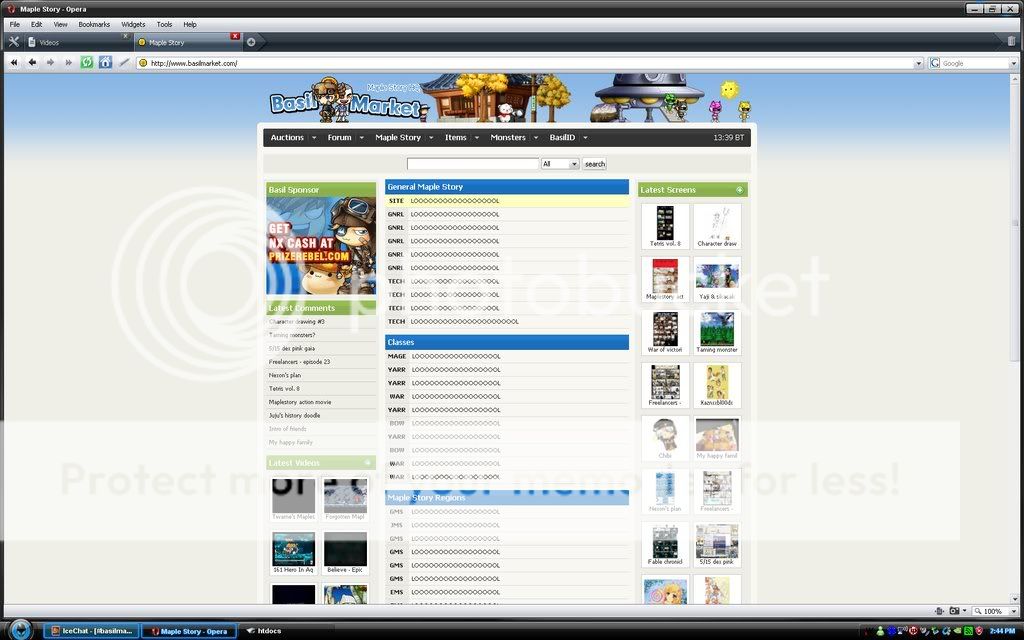Click the Rewind navigation icon
The height and width of the screenshot is (640, 1024).
coord(14,62)
